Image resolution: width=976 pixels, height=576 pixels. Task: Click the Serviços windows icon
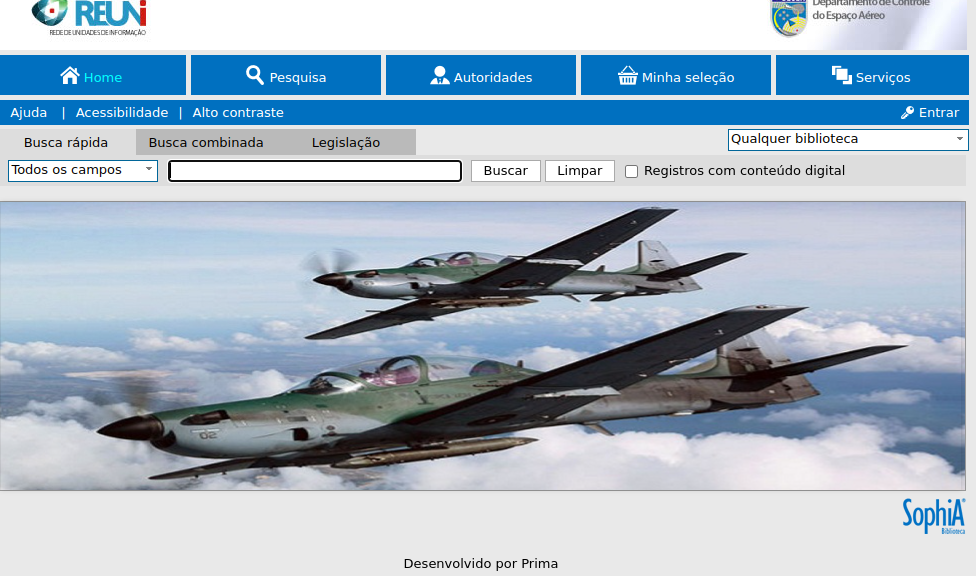tap(842, 75)
